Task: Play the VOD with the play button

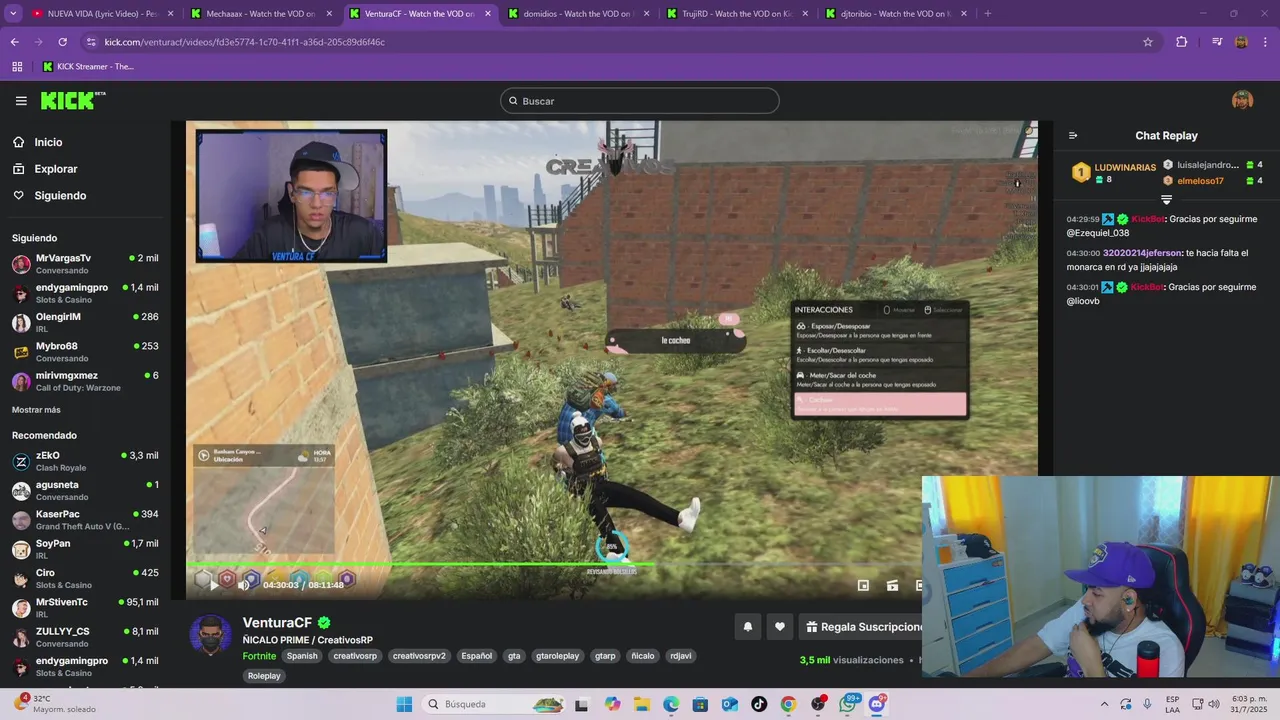Action: tap(214, 585)
